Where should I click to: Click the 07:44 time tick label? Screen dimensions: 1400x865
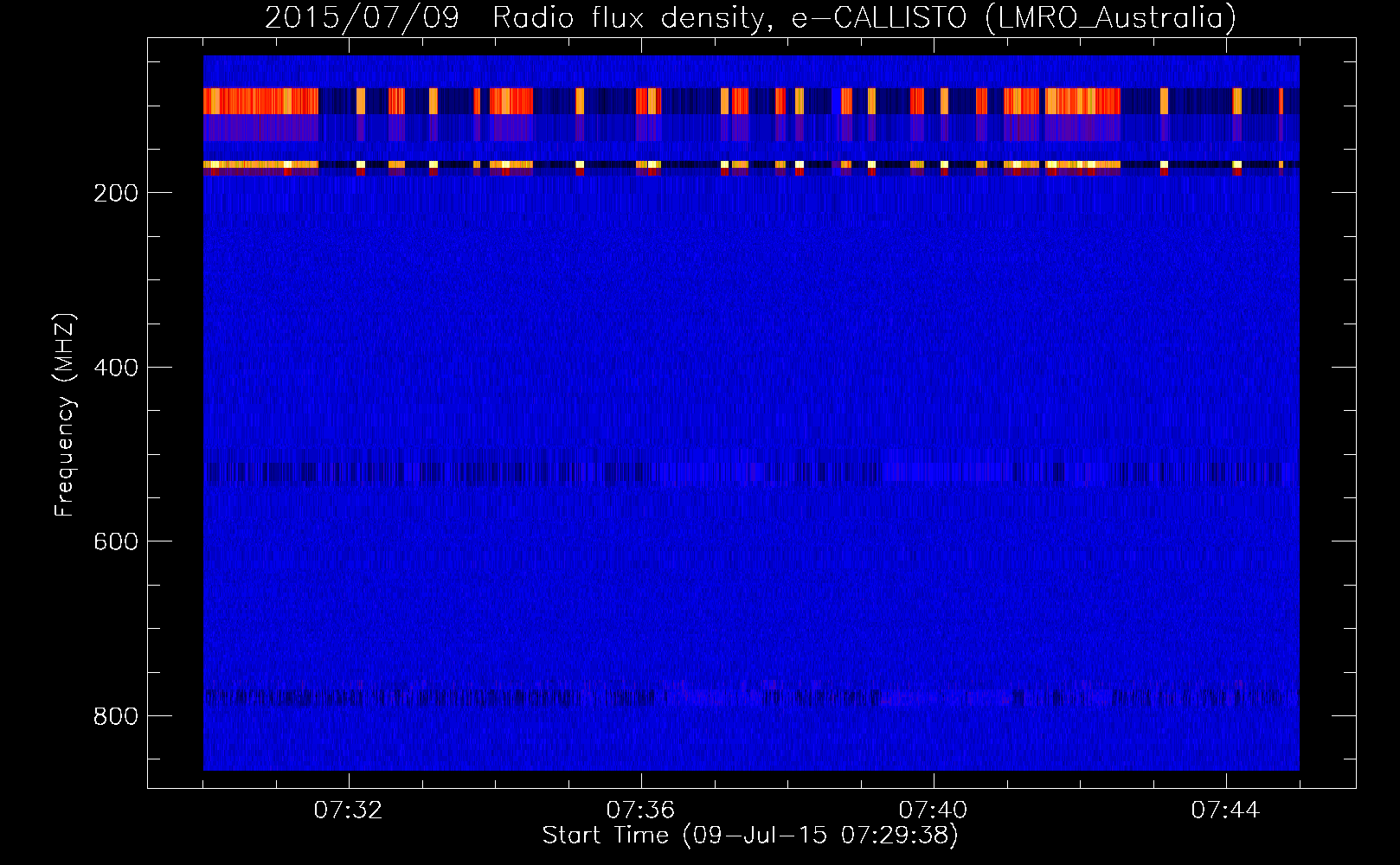tap(1225, 811)
